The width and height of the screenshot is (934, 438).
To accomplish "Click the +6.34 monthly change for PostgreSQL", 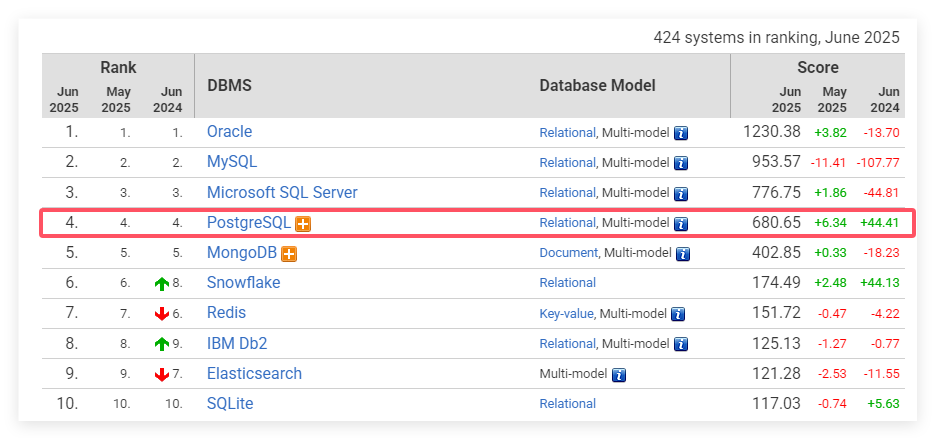I will click(830, 223).
